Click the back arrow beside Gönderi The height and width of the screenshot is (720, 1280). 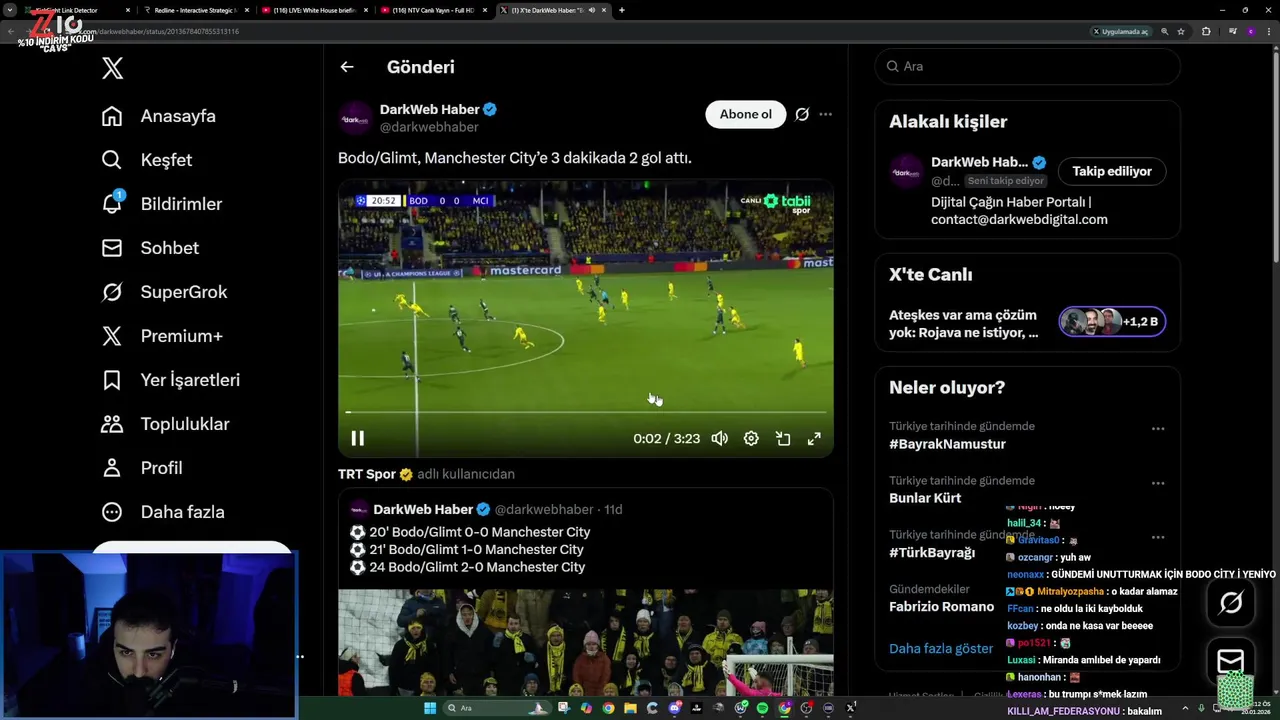pyautogui.click(x=347, y=67)
